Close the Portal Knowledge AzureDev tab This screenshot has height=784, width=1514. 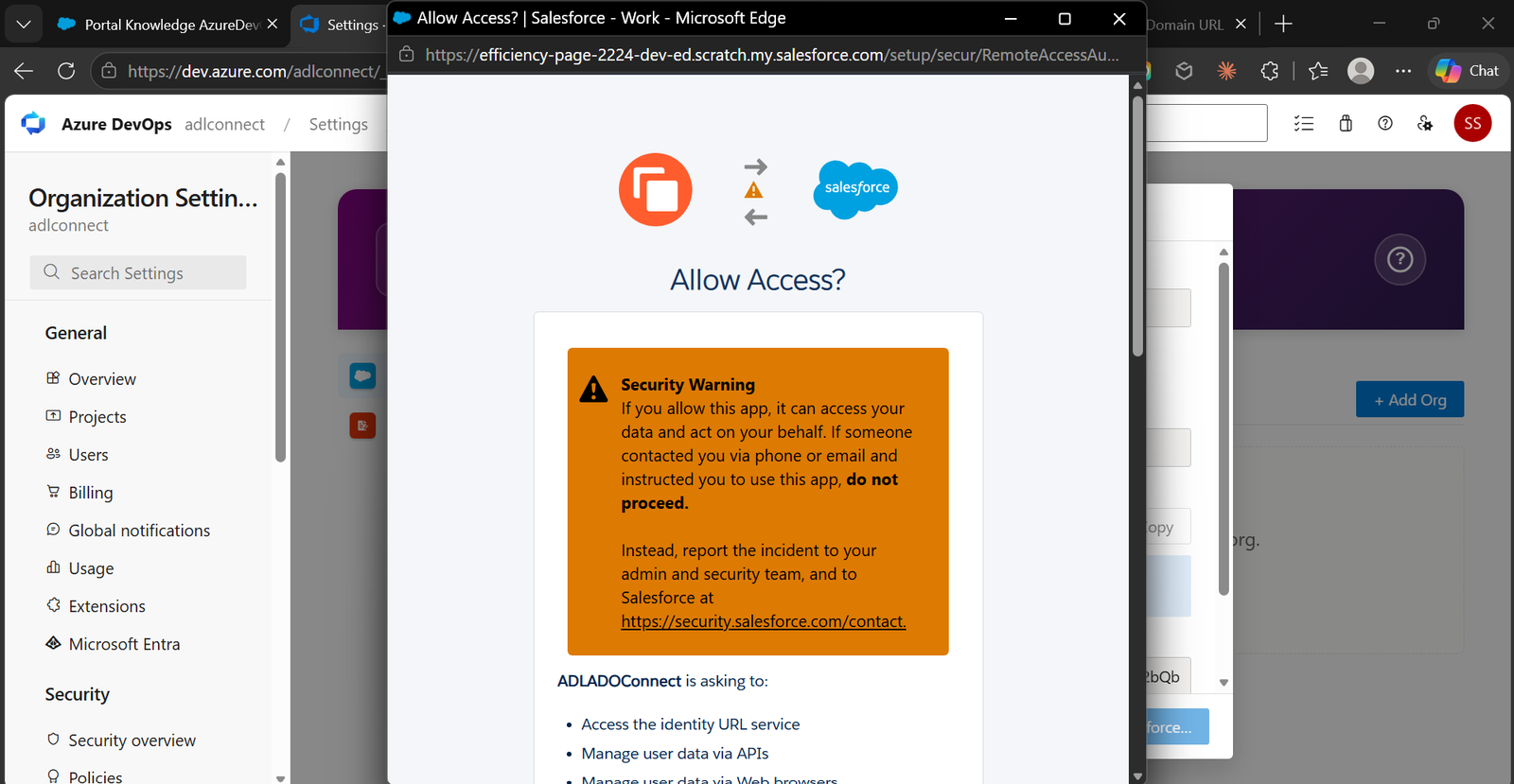coord(273,24)
